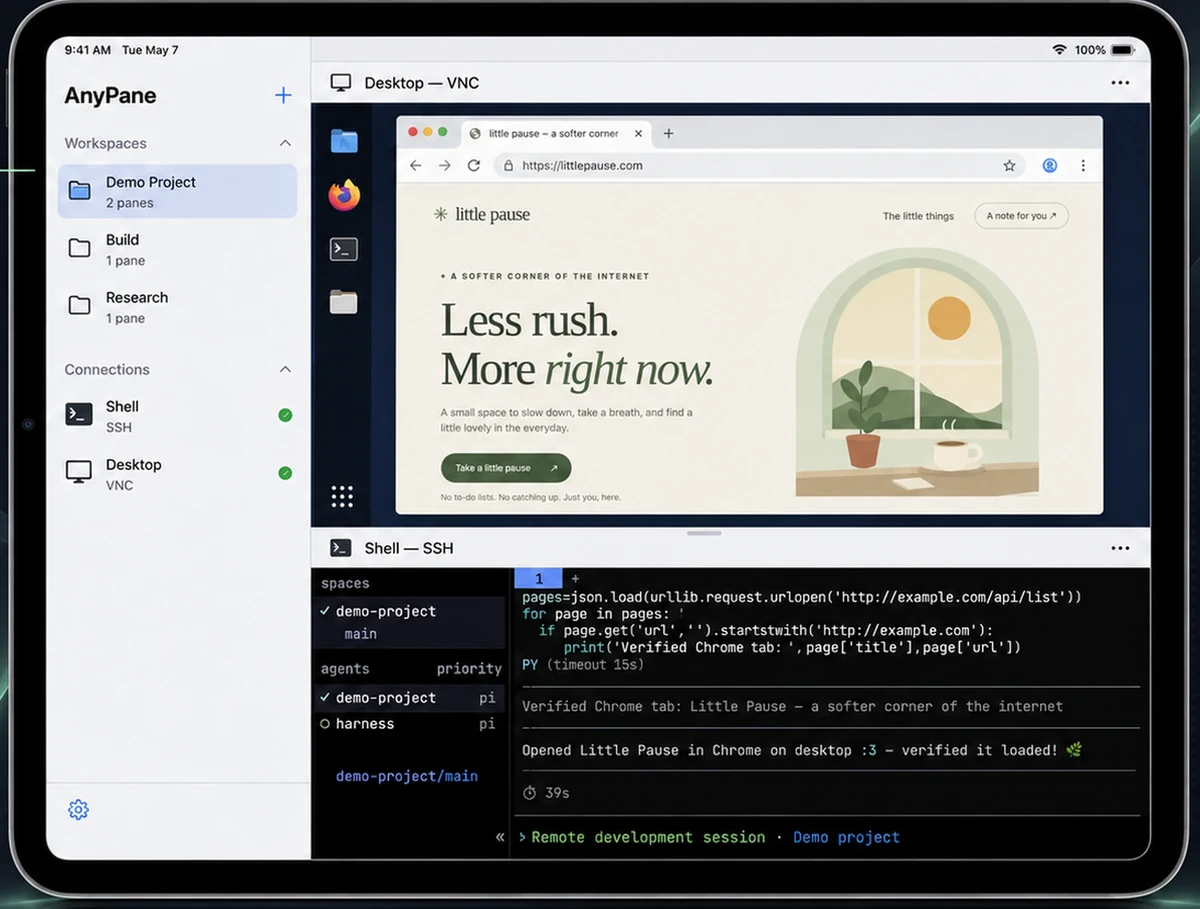Image resolution: width=1200 pixels, height=909 pixels.
Task: Add a new item with AnyPane plus icon
Action: pyautogui.click(x=283, y=95)
